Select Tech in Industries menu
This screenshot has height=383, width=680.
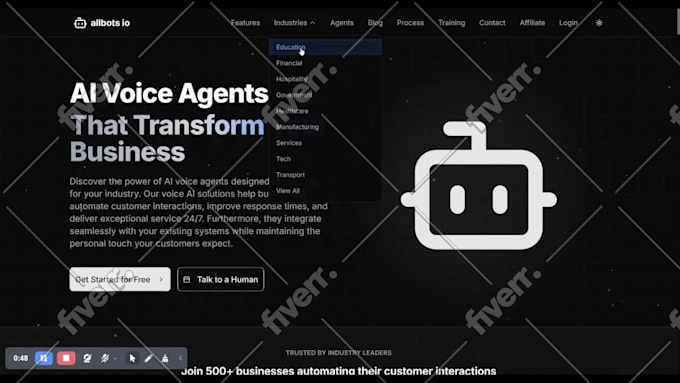pos(325,159)
